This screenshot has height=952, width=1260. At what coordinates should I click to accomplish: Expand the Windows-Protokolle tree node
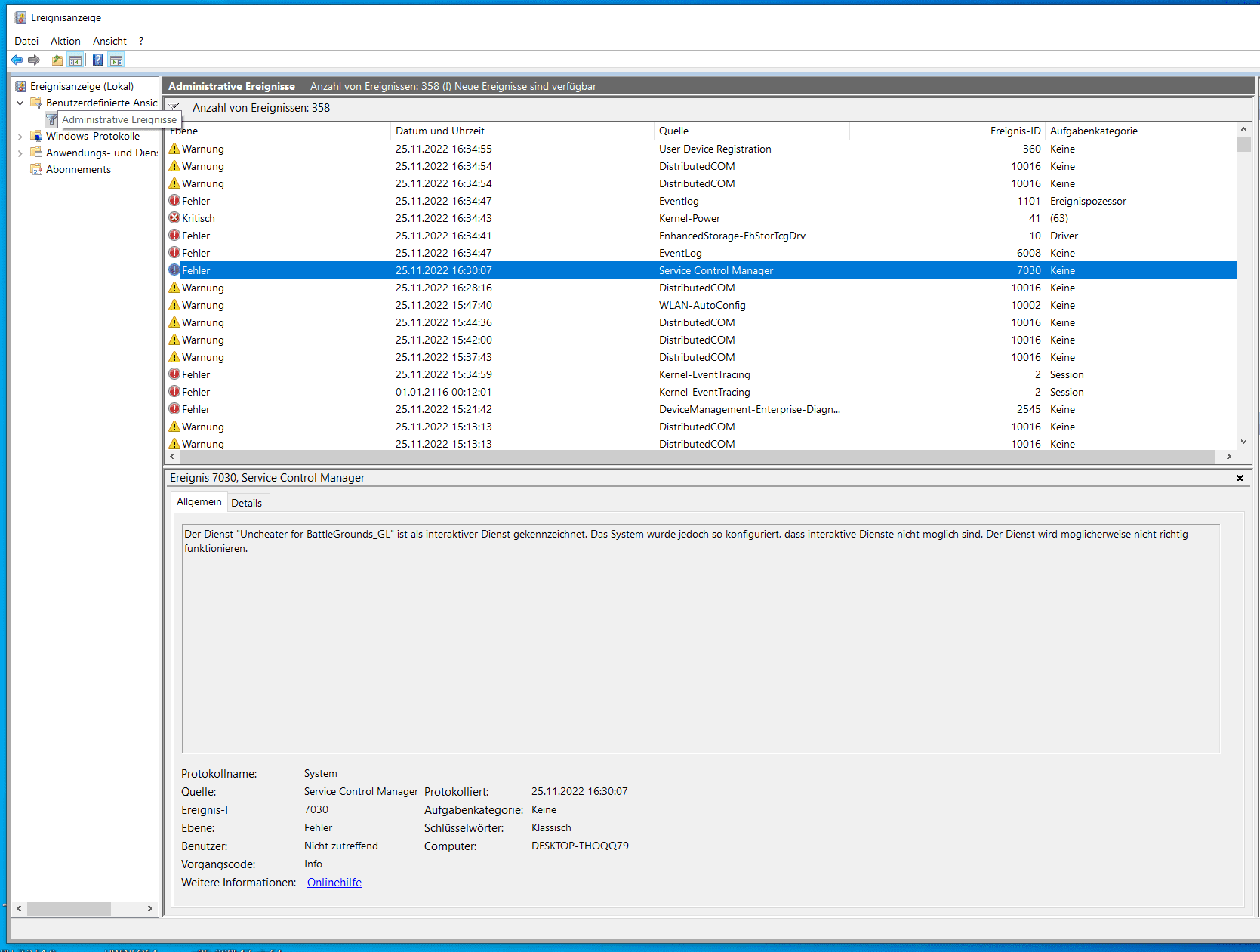point(20,136)
